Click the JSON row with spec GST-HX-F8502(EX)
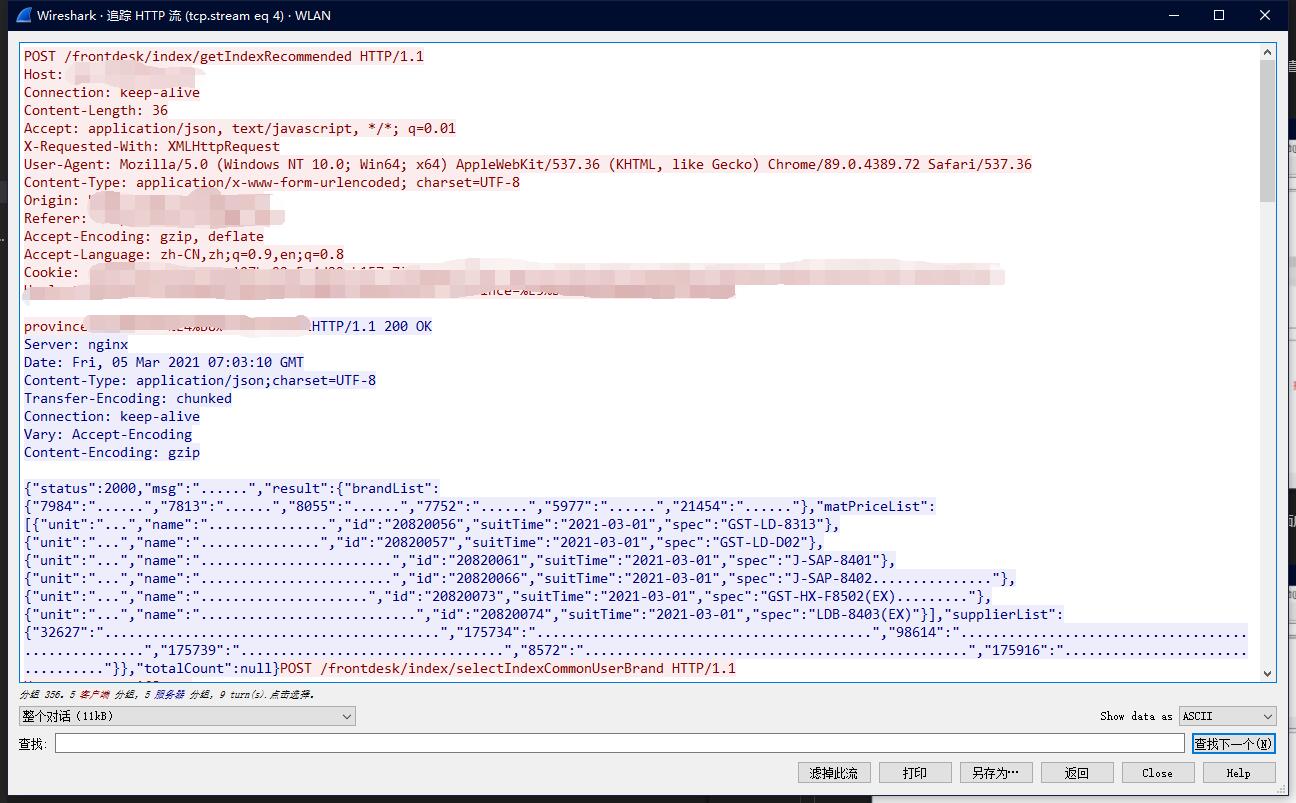1296x803 pixels. [x=508, y=596]
